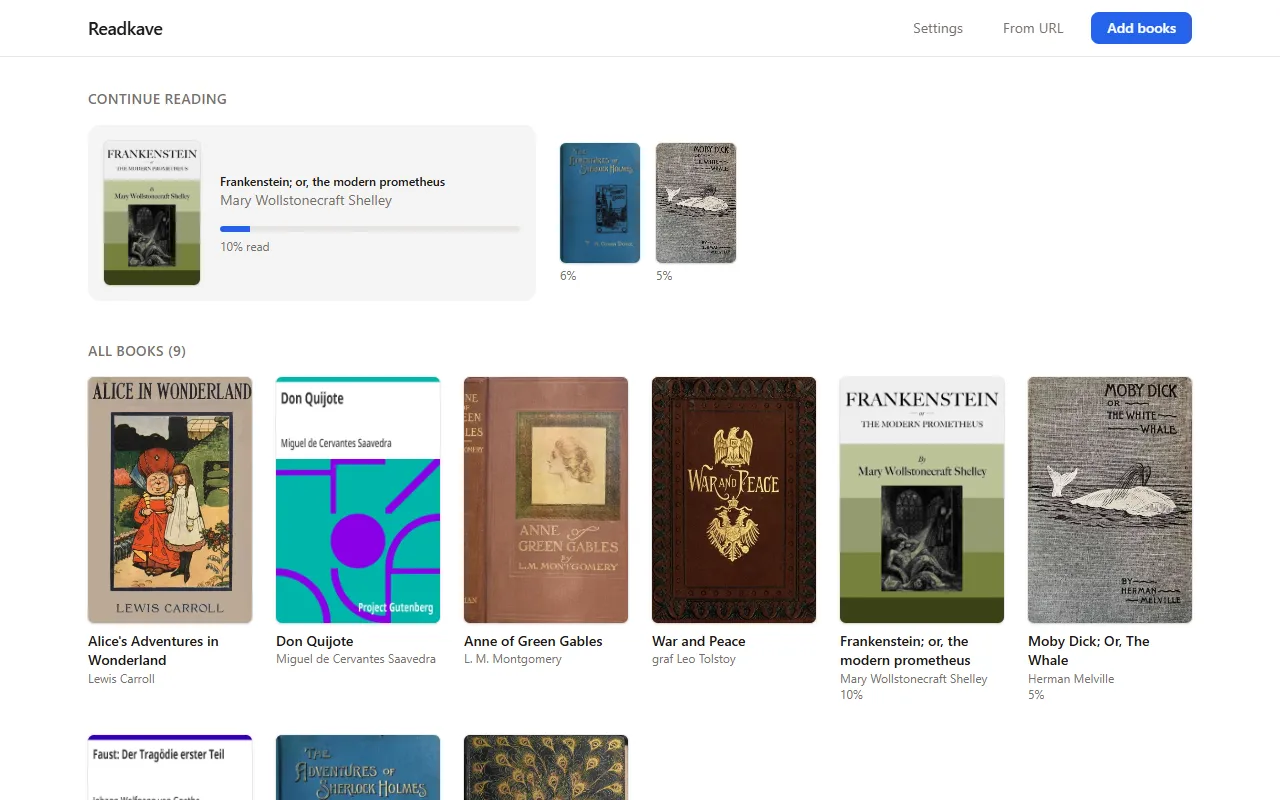Viewport: 1280px width, 800px height.
Task: Click title "Don Quijote" below the cover
Action: [315, 641]
